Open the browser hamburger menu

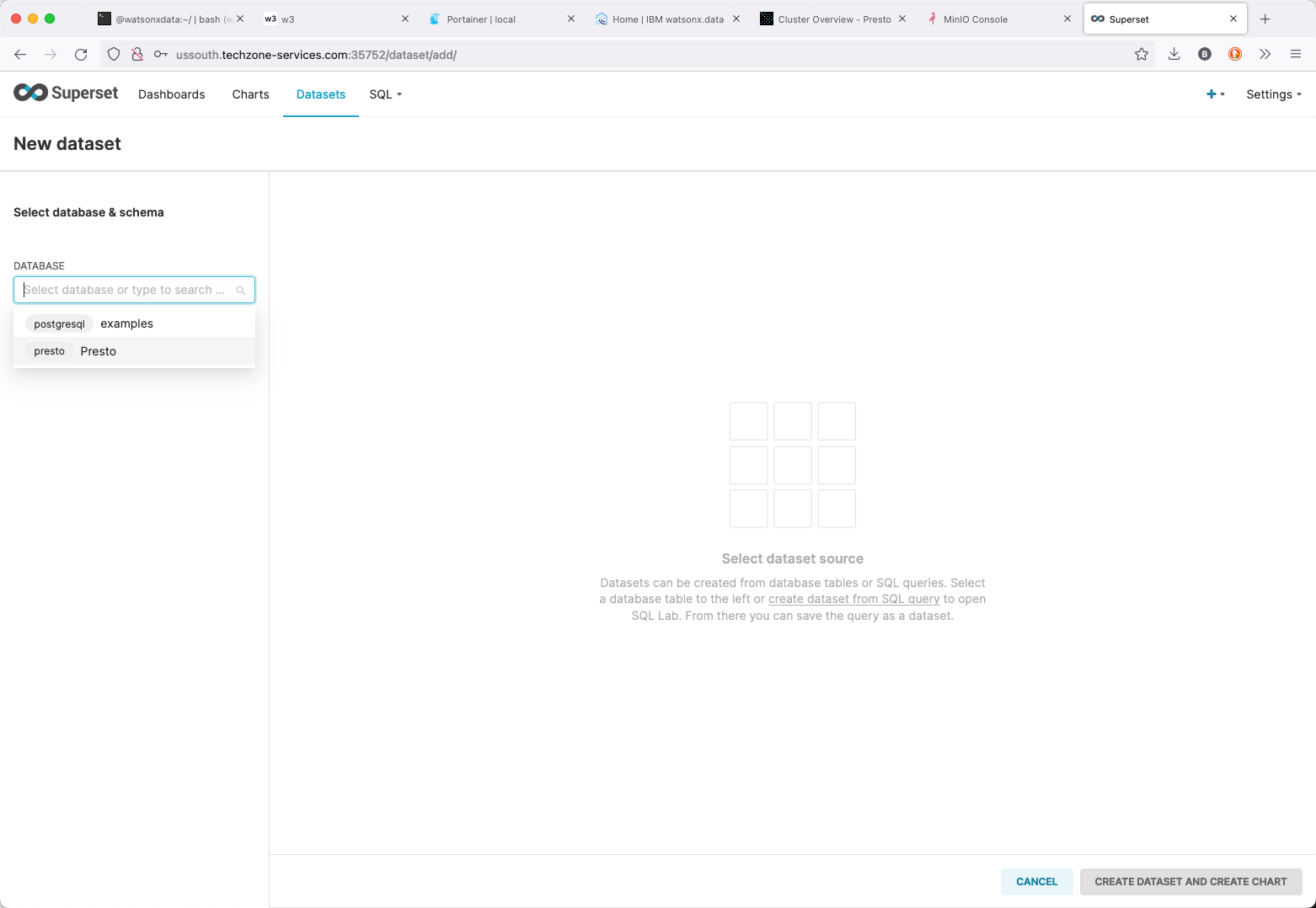pos(1296,54)
